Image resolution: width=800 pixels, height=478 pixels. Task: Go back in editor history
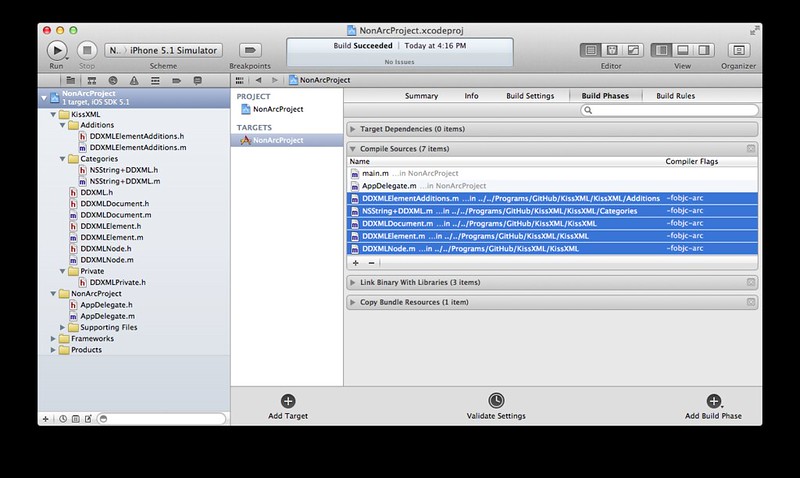259,80
